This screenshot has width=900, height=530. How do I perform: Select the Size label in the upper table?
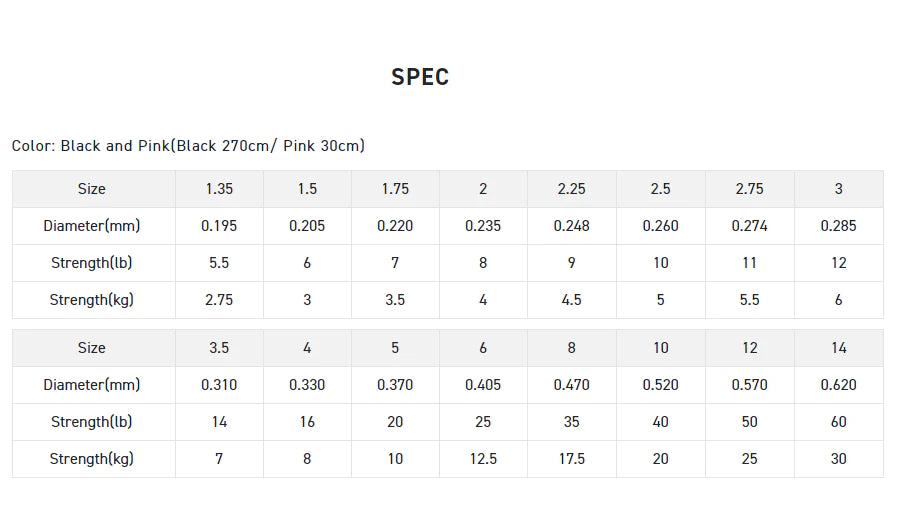[91, 189]
